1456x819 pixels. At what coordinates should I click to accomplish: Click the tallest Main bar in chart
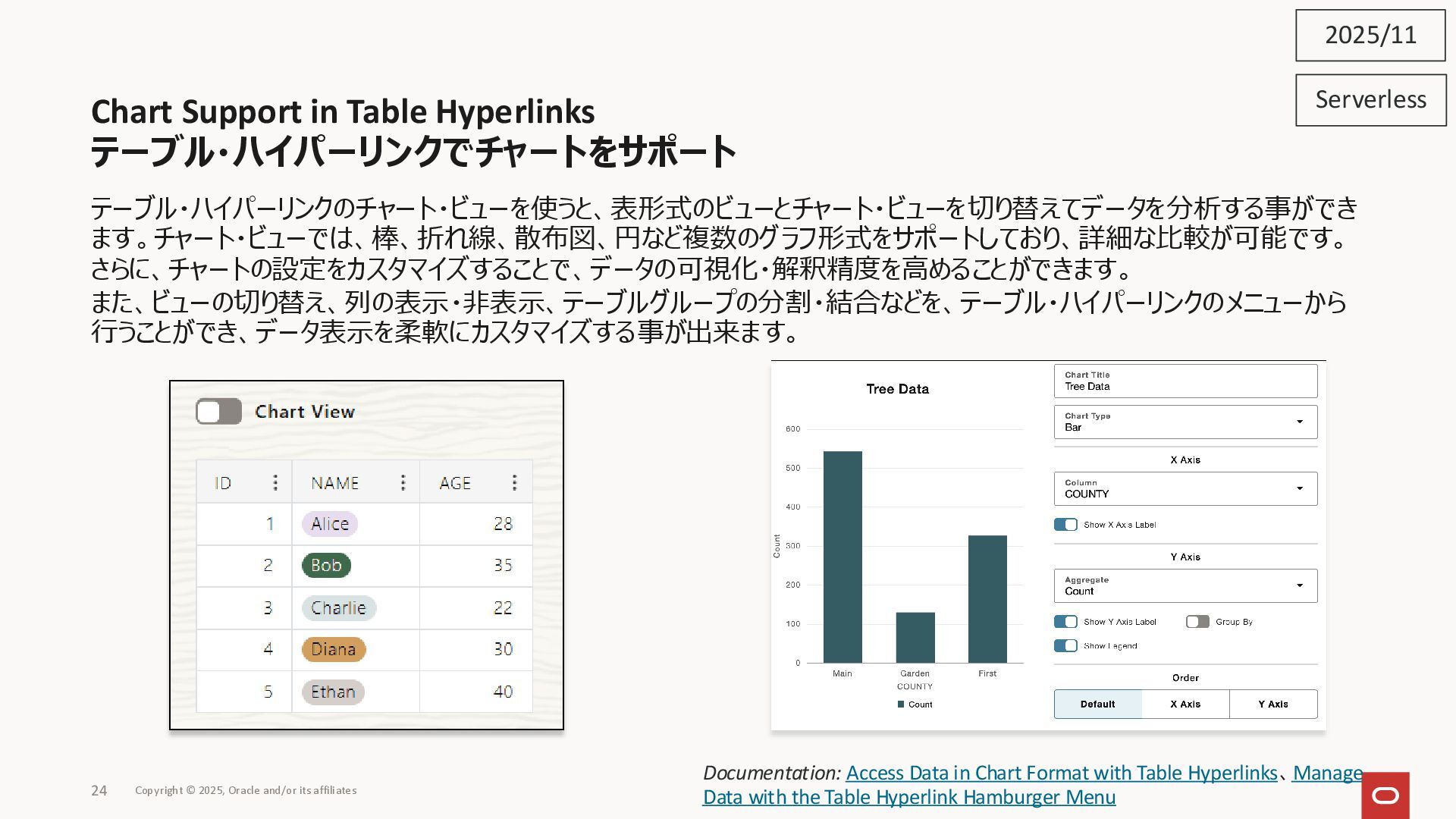point(843,557)
